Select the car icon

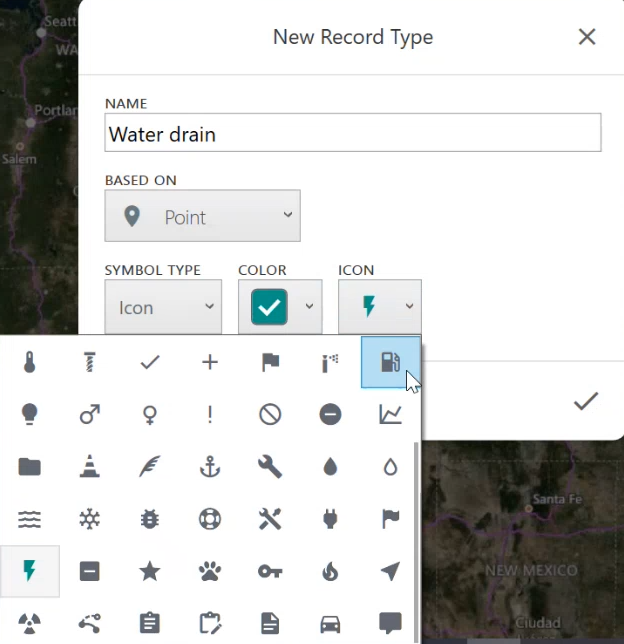330,623
